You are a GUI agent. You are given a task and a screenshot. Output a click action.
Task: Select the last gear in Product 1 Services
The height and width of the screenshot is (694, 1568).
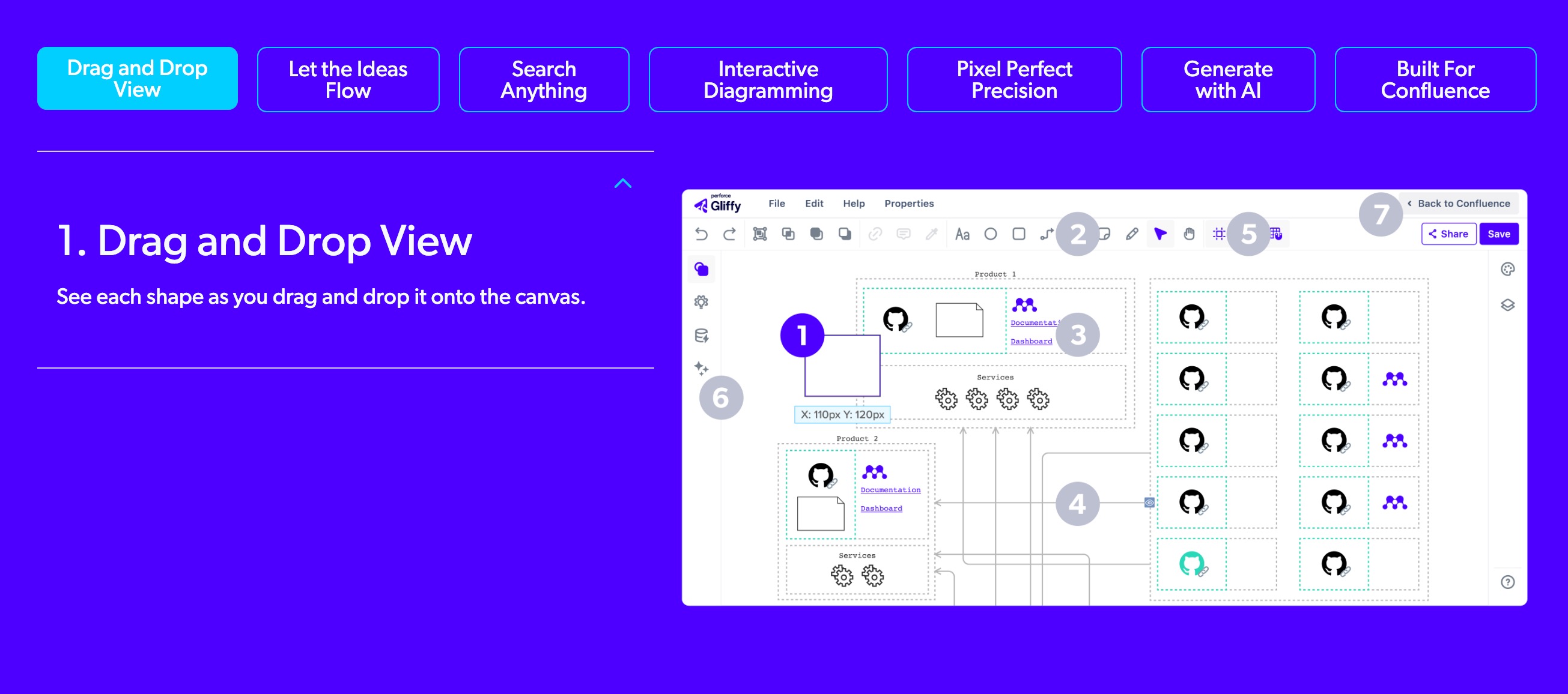pyautogui.click(x=1038, y=399)
